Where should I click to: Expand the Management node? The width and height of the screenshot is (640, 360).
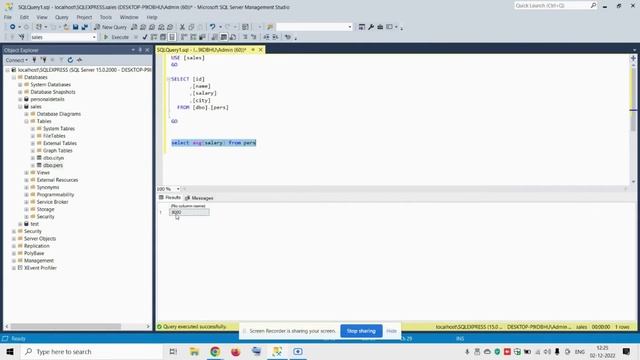(14, 260)
